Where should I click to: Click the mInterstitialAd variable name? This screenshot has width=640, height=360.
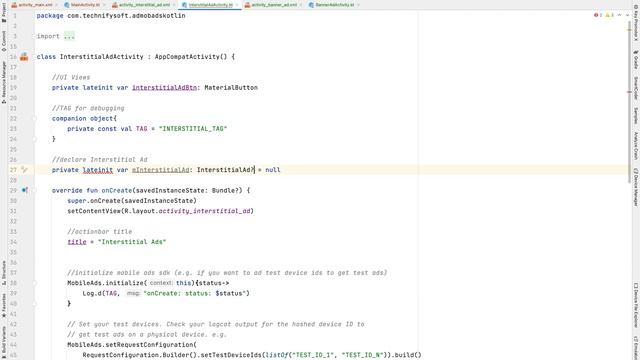click(160, 170)
